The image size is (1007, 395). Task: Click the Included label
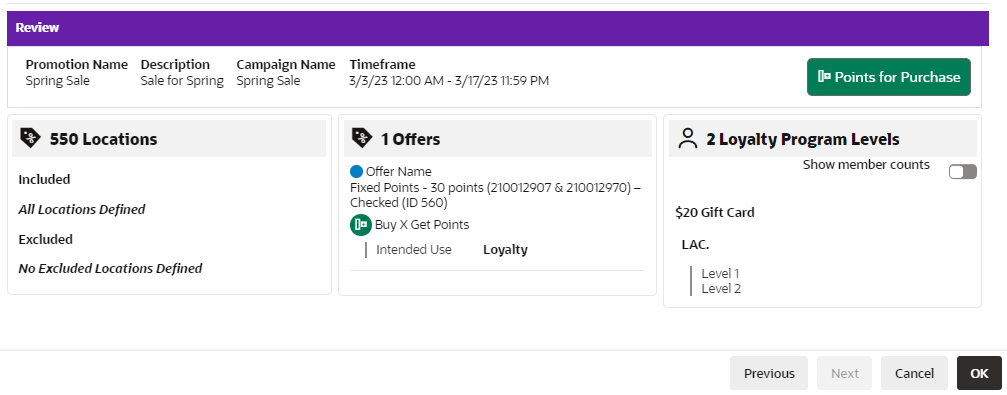tap(44, 179)
